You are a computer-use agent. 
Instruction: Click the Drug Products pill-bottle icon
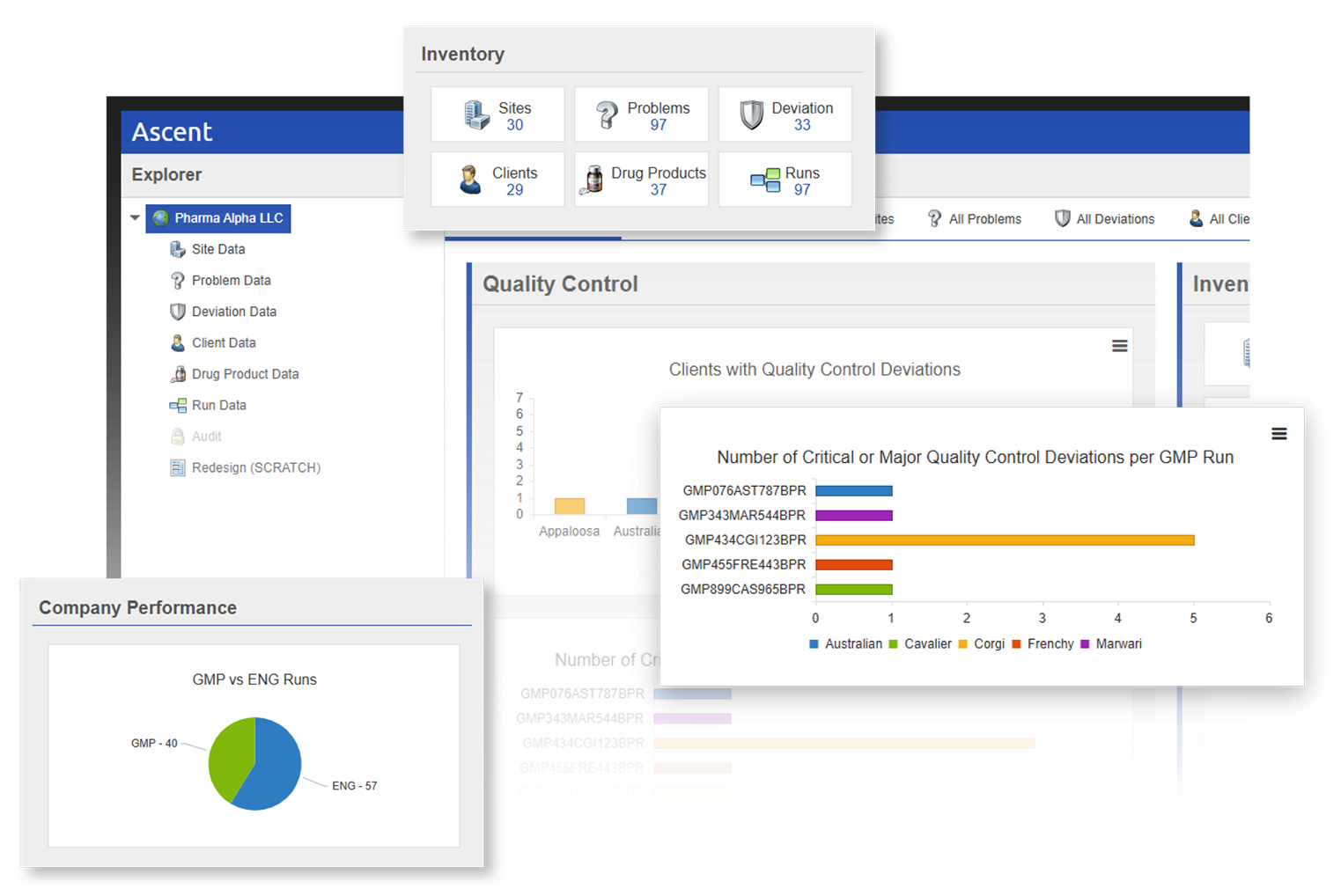[x=593, y=179]
